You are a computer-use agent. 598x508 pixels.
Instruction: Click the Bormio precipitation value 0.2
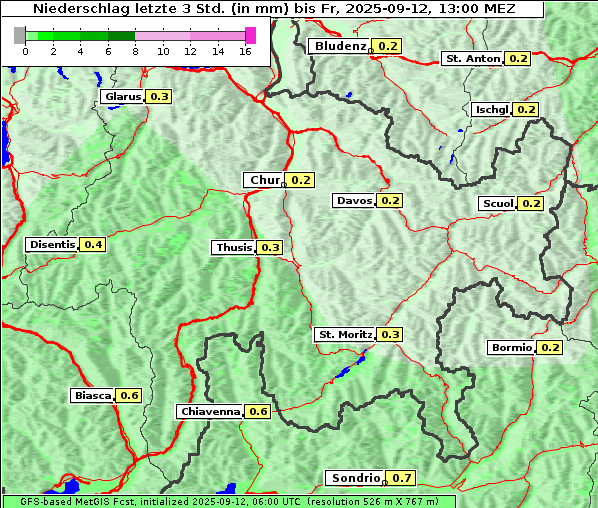click(550, 348)
